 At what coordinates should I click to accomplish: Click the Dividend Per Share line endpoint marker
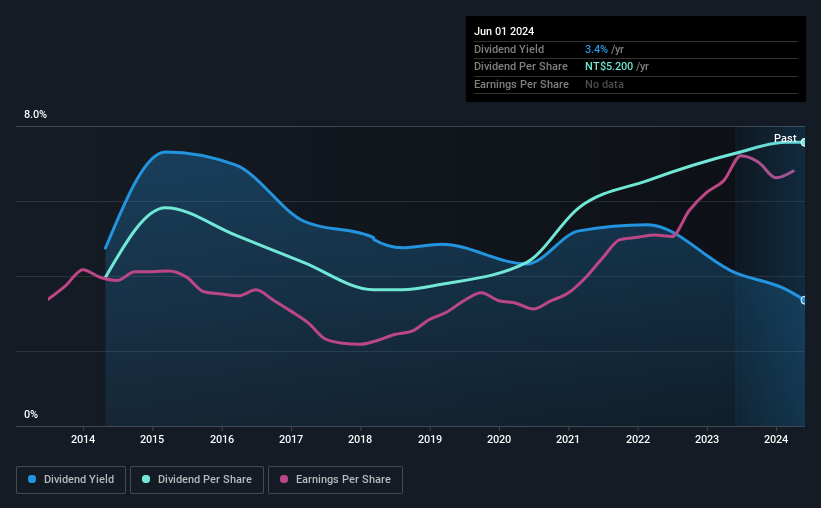click(804, 142)
